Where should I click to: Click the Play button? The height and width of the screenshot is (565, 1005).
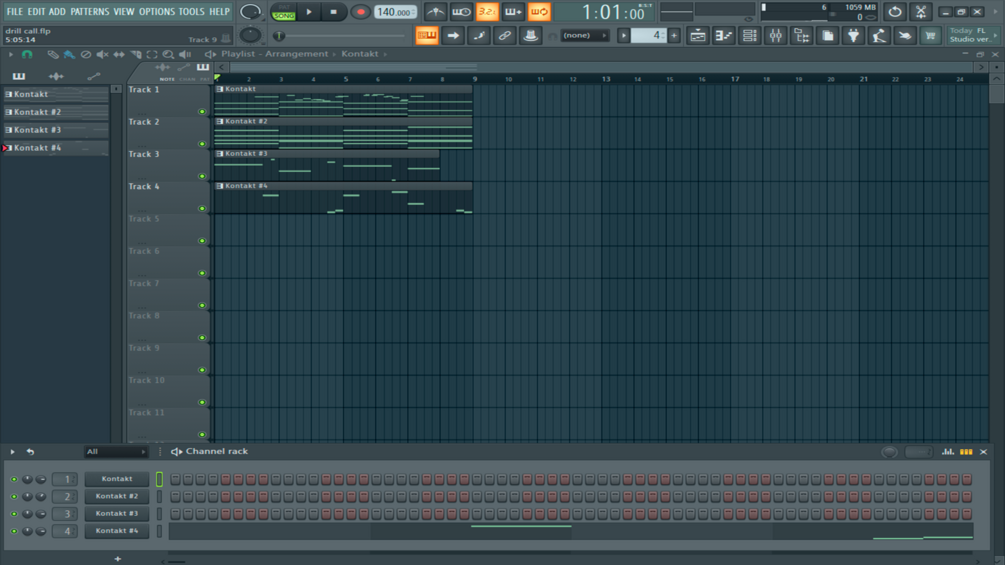[309, 12]
